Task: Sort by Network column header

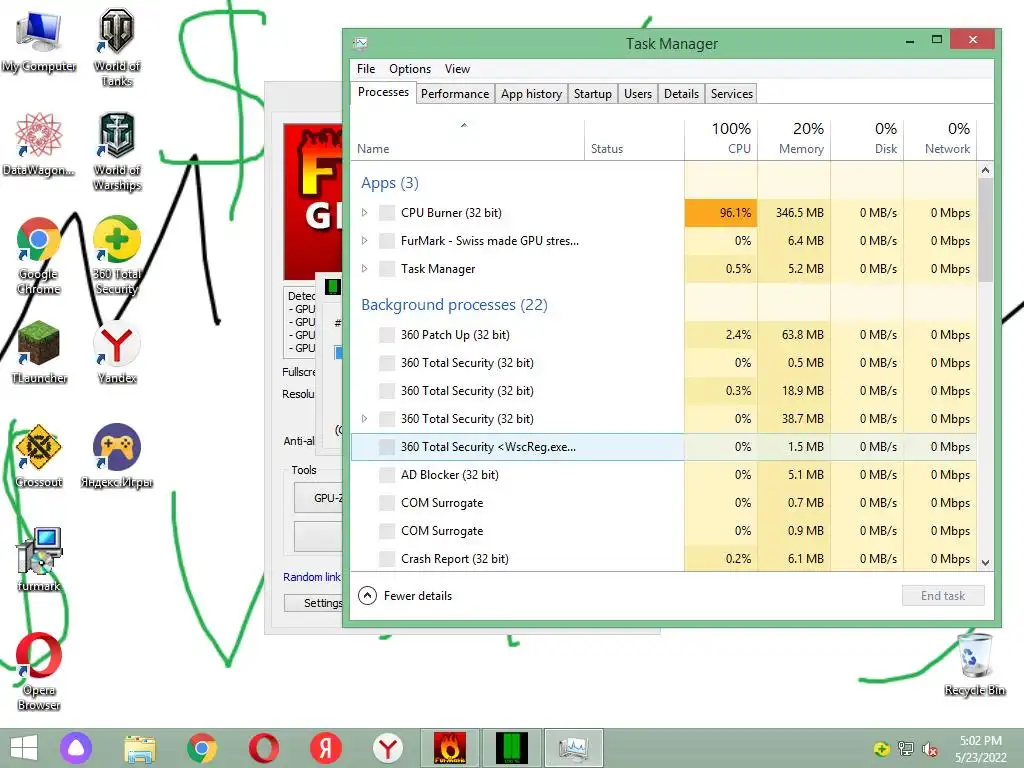Action: pos(940,138)
